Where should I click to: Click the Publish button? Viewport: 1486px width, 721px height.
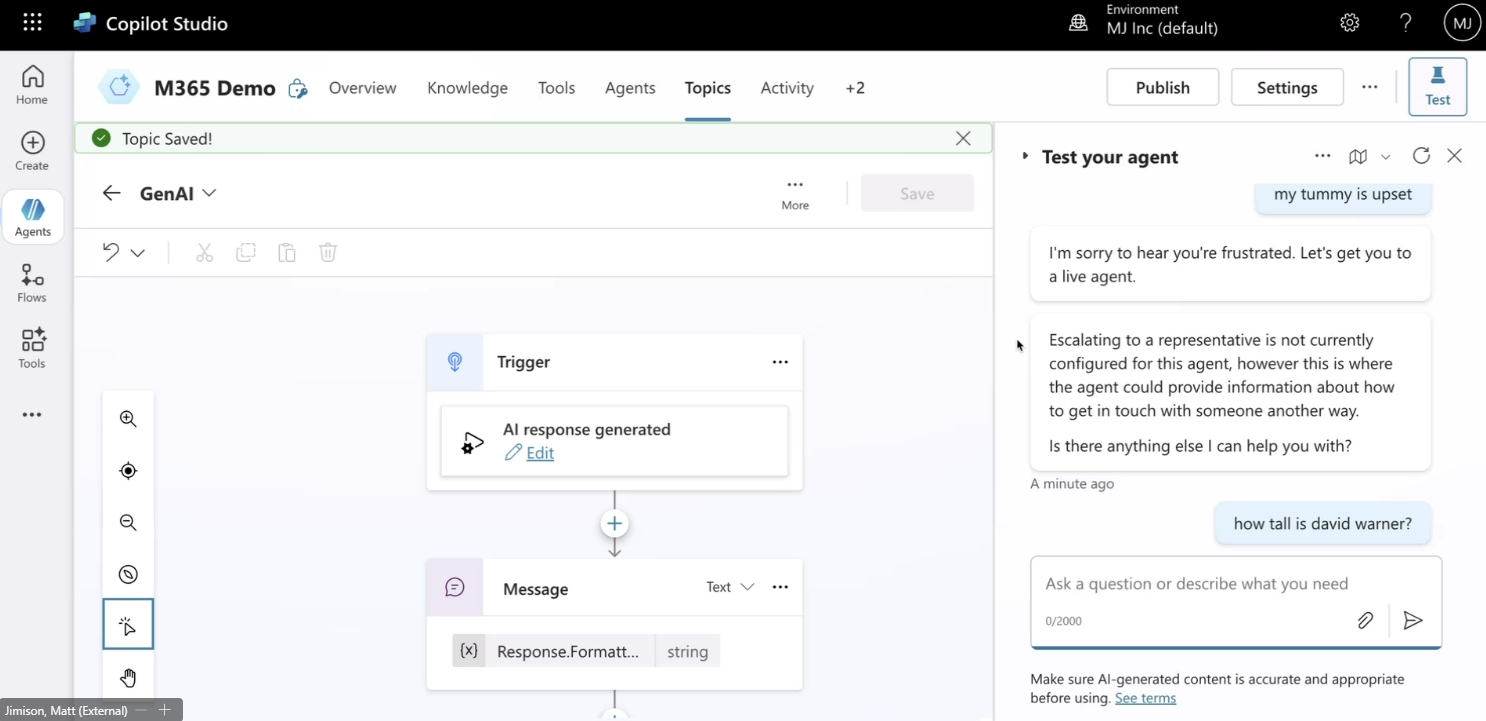(1163, 87)
